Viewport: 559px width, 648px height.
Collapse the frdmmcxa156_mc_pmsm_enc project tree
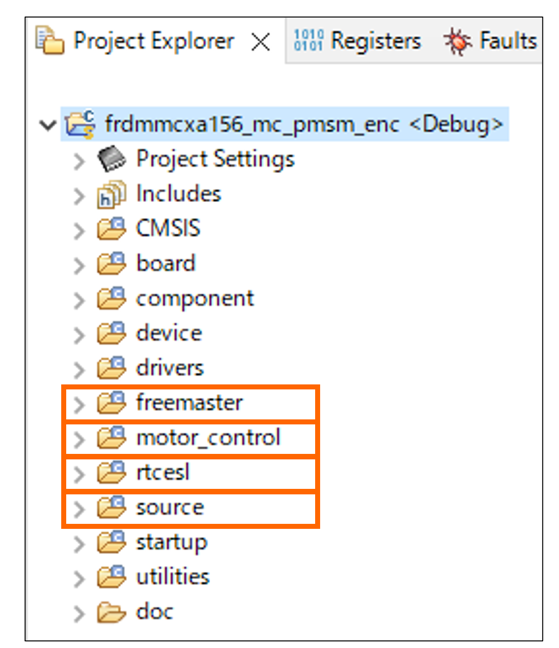[48, 125]
